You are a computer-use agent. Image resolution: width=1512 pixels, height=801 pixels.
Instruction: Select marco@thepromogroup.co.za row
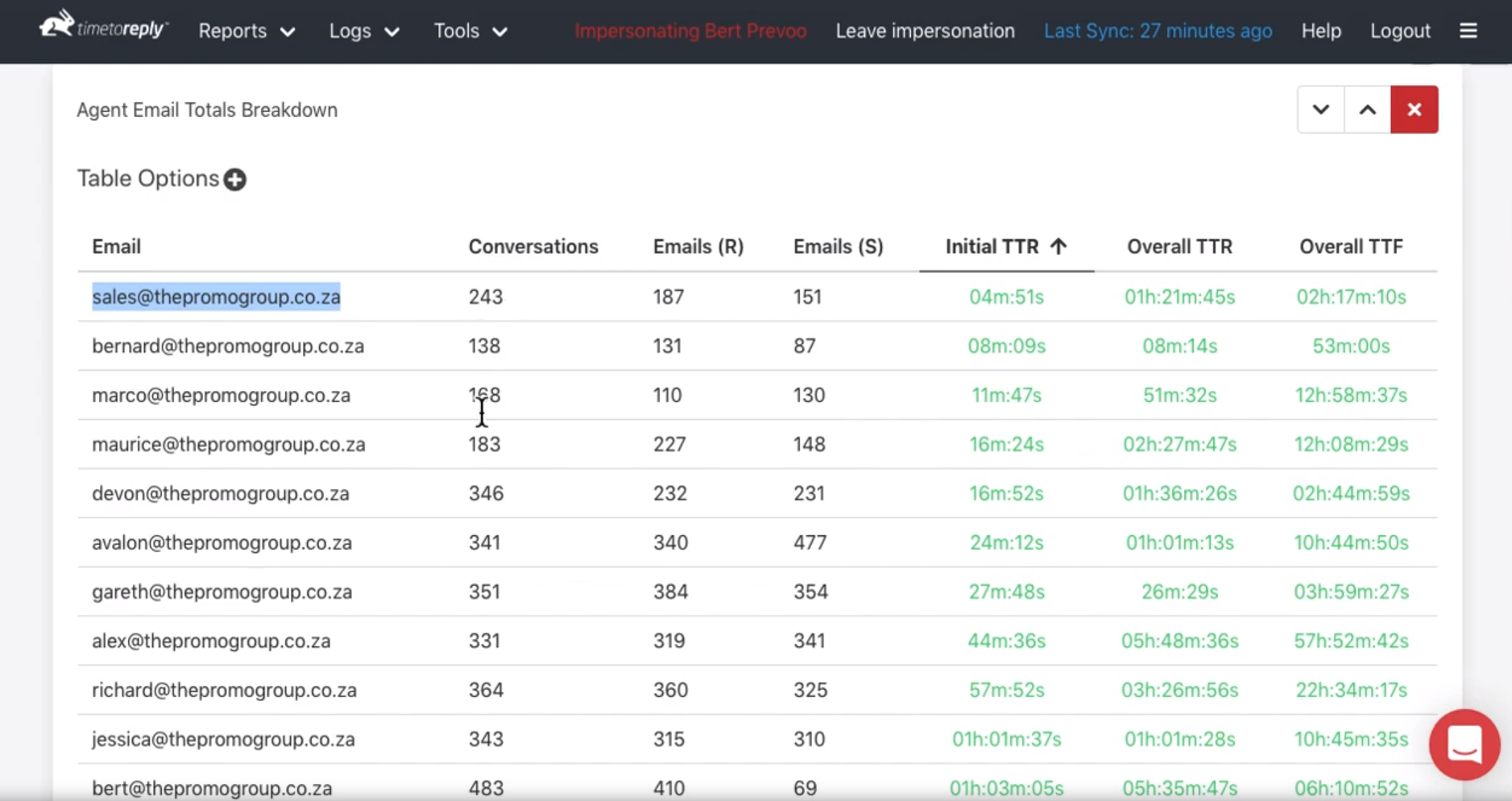tap(757, 395)
